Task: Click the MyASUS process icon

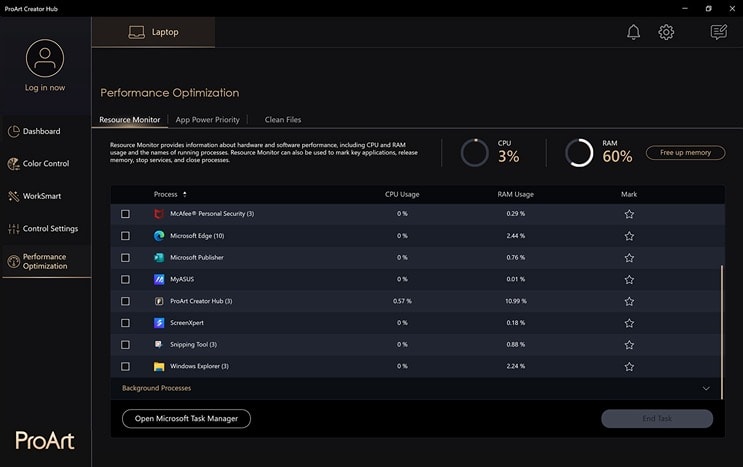Action: (159, 279)
